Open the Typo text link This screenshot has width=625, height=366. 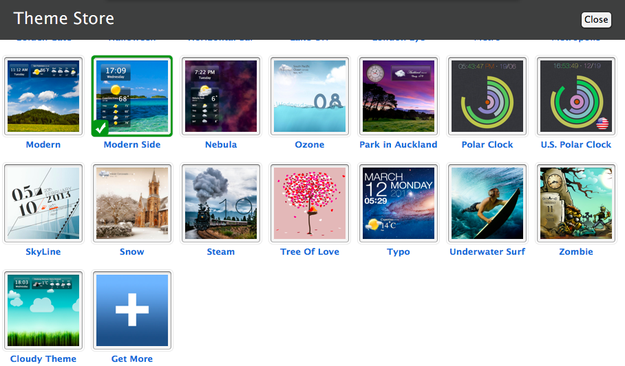[x=399, y=252]
